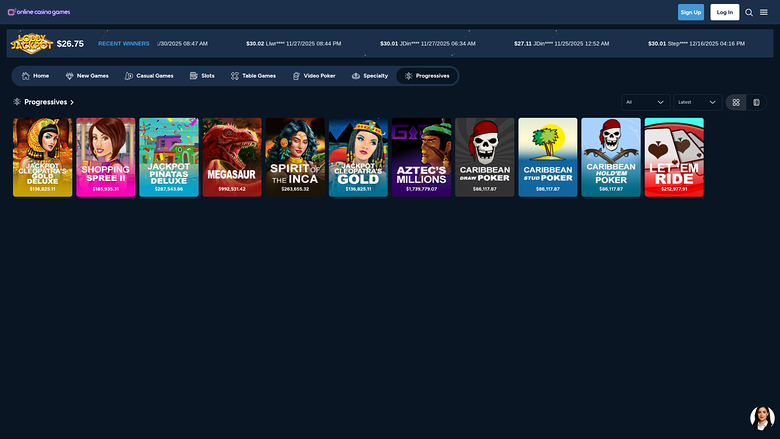Click the Video Poker cards icon
The height and width of the screenshot is (439, 780).
296,76
